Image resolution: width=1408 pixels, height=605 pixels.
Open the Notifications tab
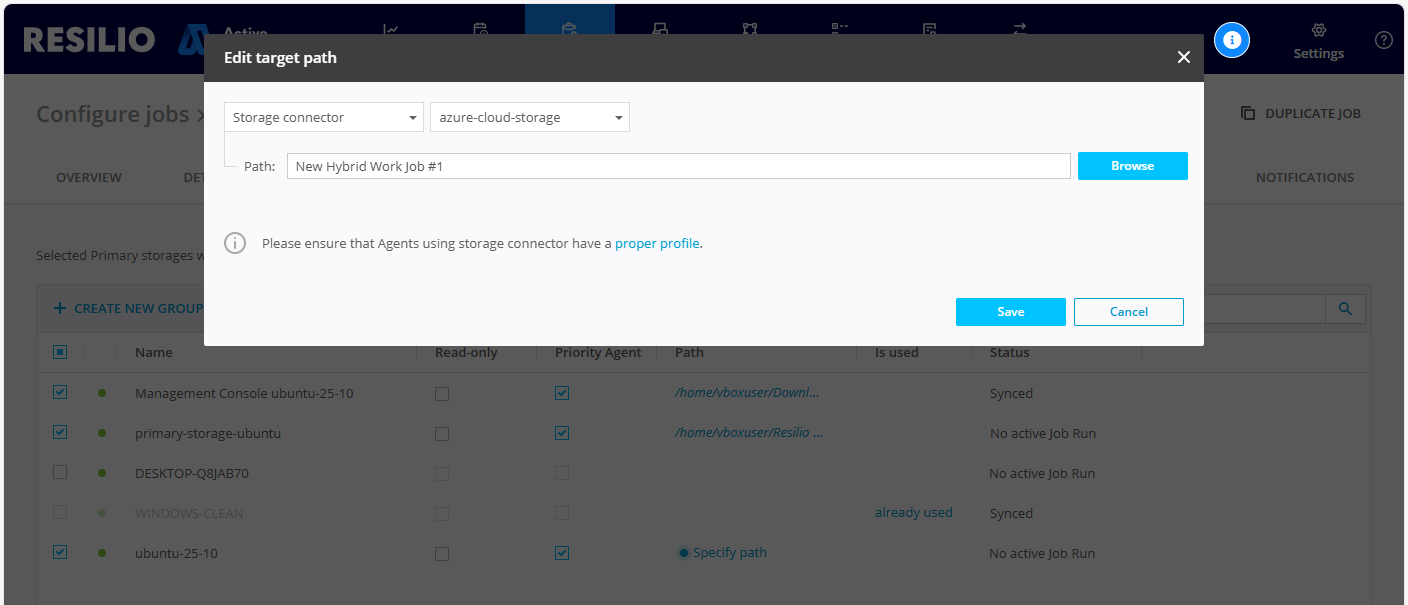pos(1304,177)
